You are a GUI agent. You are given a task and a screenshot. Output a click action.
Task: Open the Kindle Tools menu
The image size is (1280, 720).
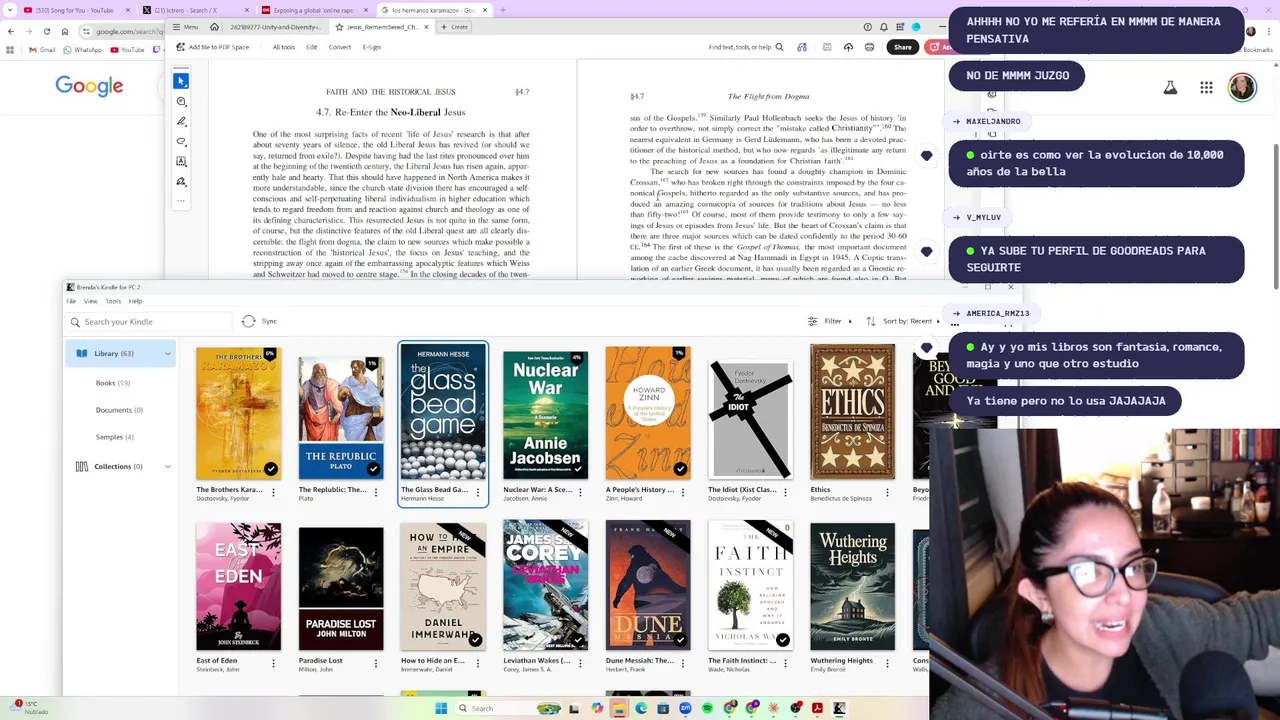tap(113, 301)
